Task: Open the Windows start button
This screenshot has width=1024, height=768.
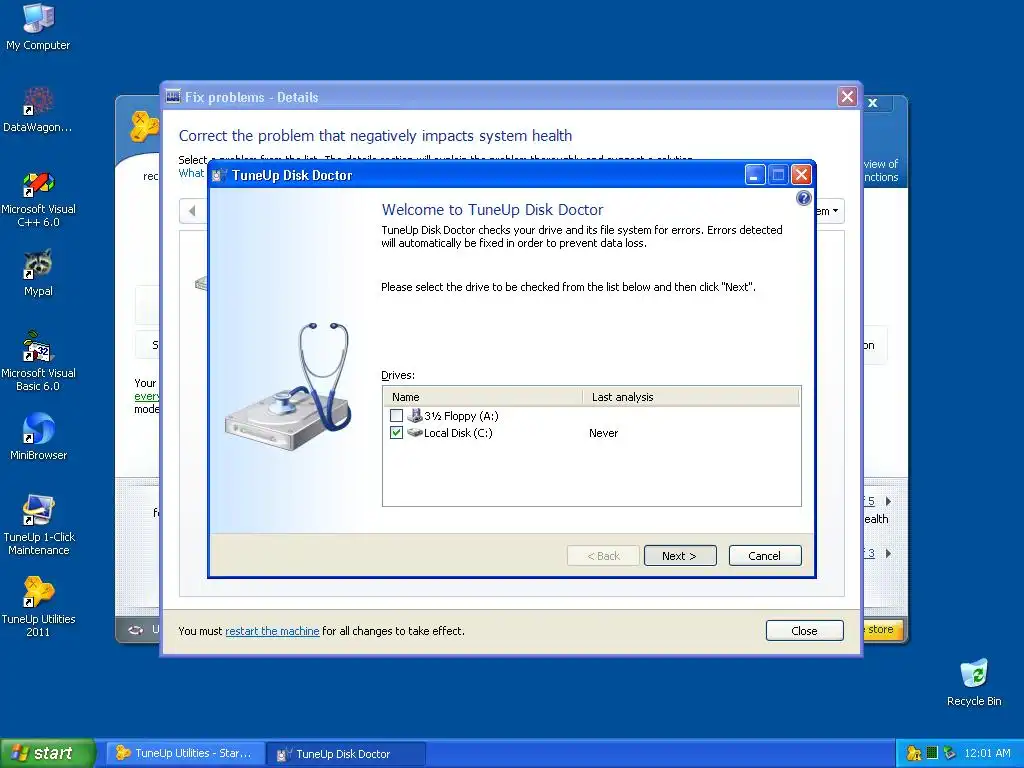Action: 47,753
